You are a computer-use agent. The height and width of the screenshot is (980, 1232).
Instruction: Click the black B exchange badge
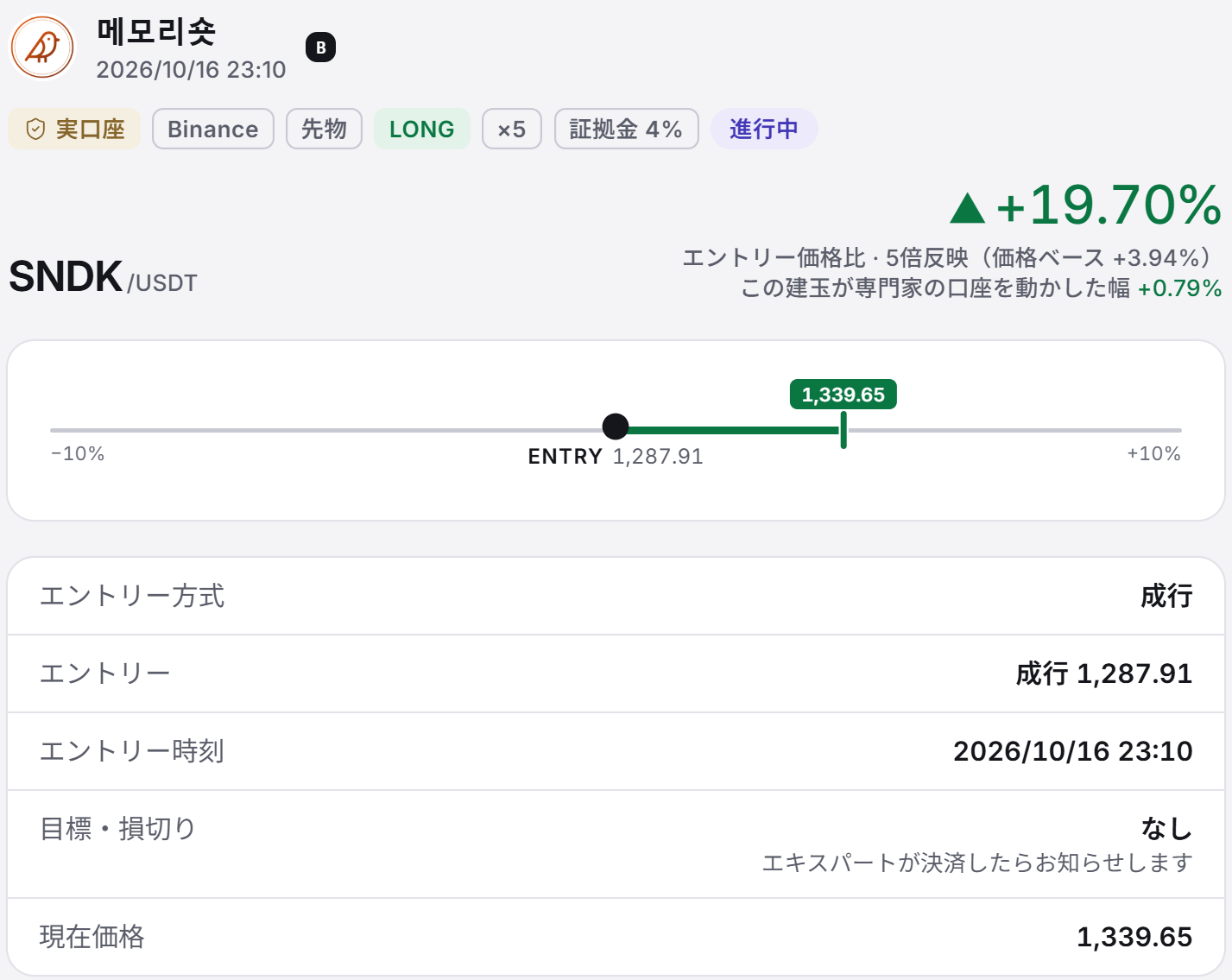(x=320, y=47)
